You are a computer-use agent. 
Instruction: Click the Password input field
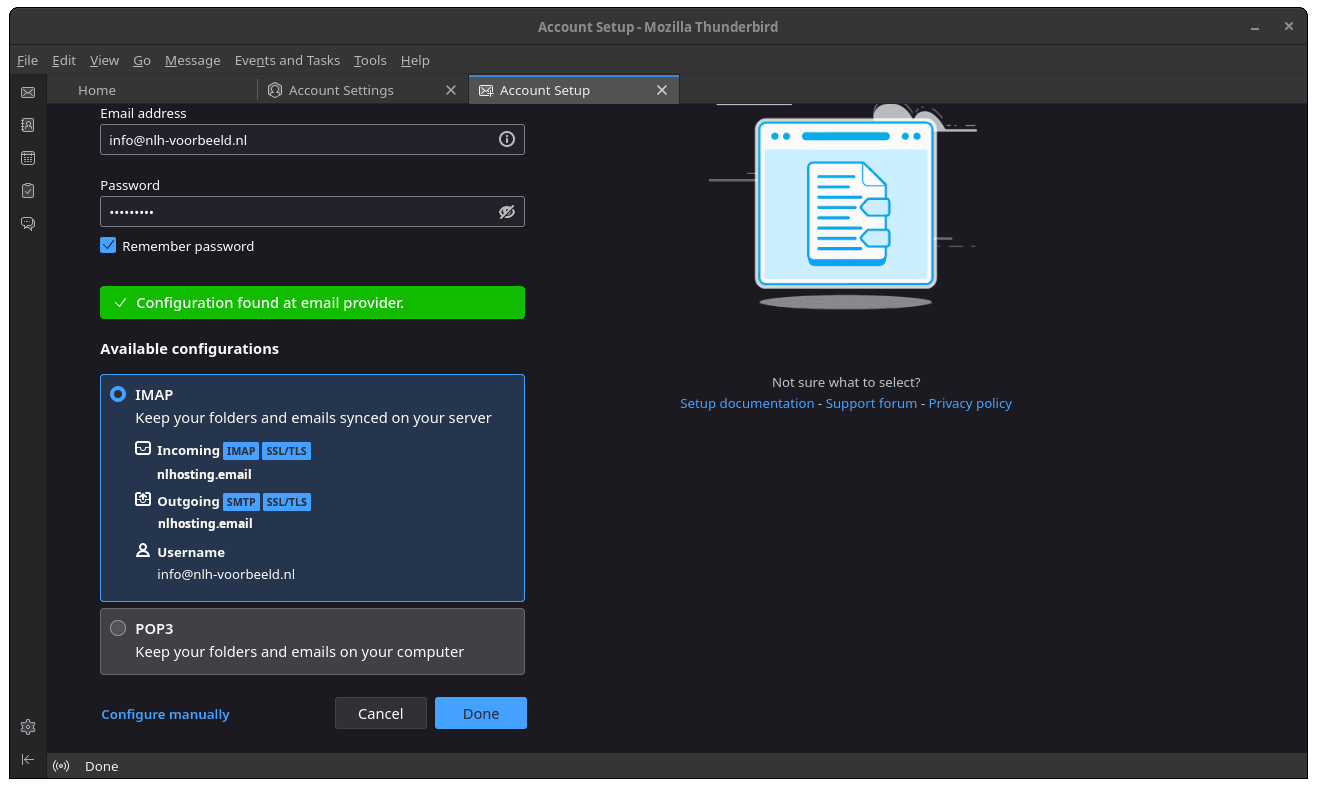(312, 212)
